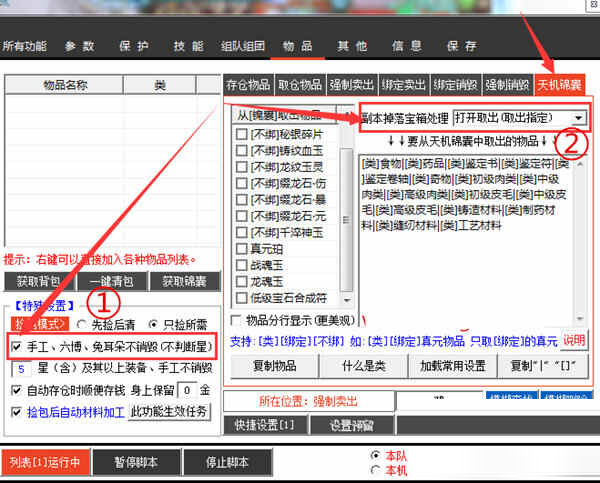Click the item list scrollbar thumb
The width and height of the screenshot is (600, 483).
point(346,220)
